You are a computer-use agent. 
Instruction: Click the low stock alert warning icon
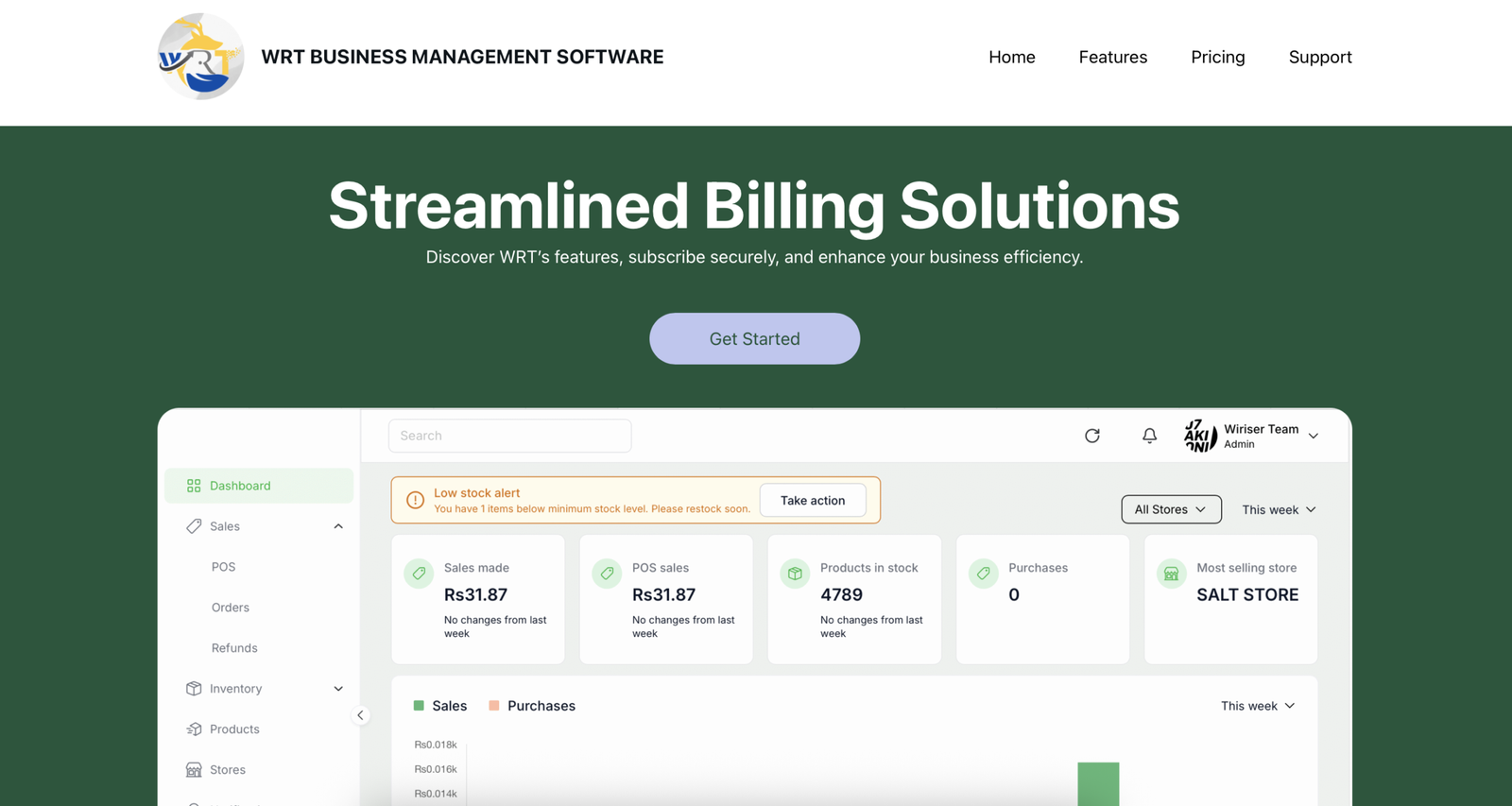415,501
